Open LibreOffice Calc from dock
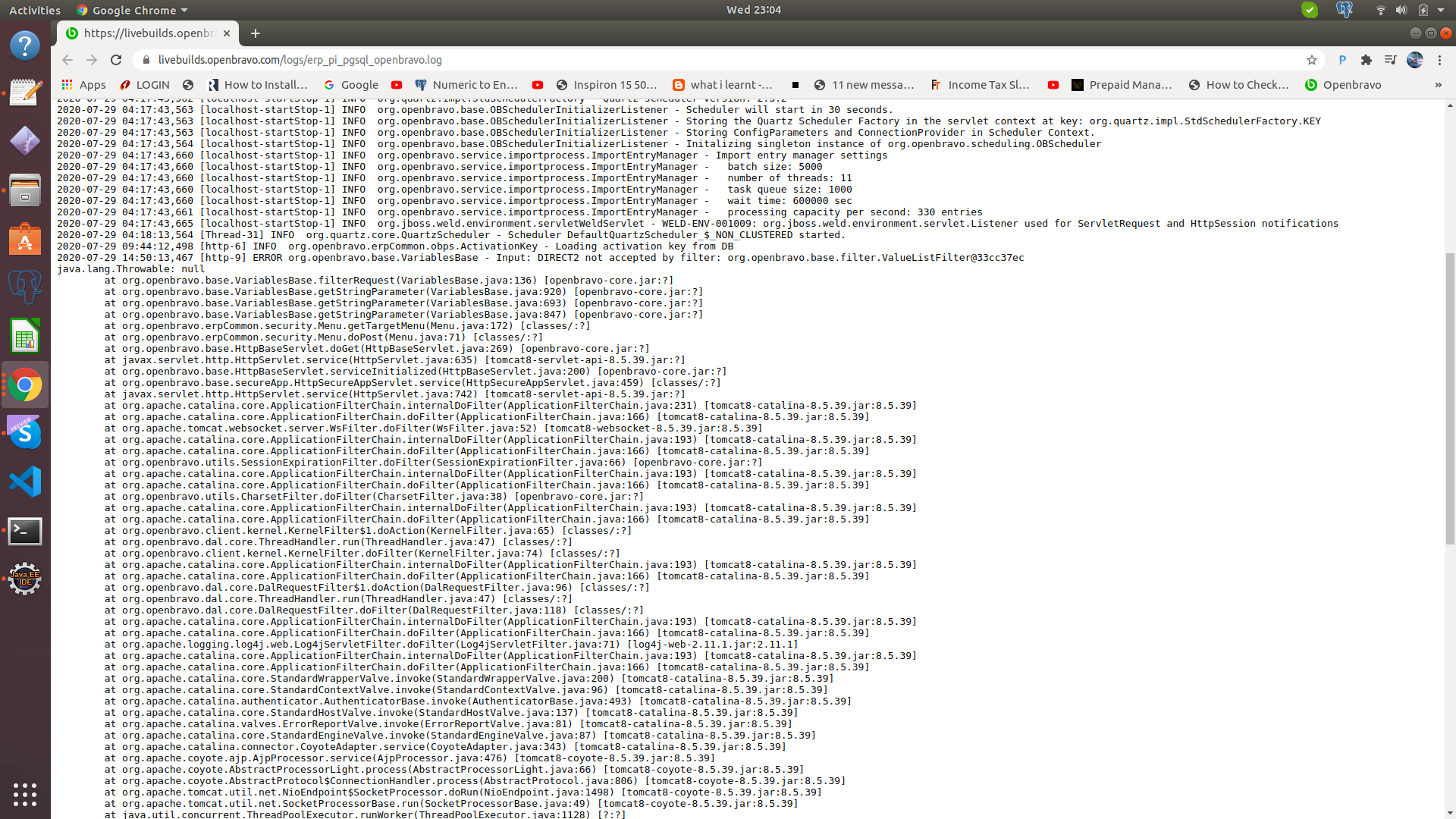This screenshot has width=1456, height=819. tap(25, 336)
